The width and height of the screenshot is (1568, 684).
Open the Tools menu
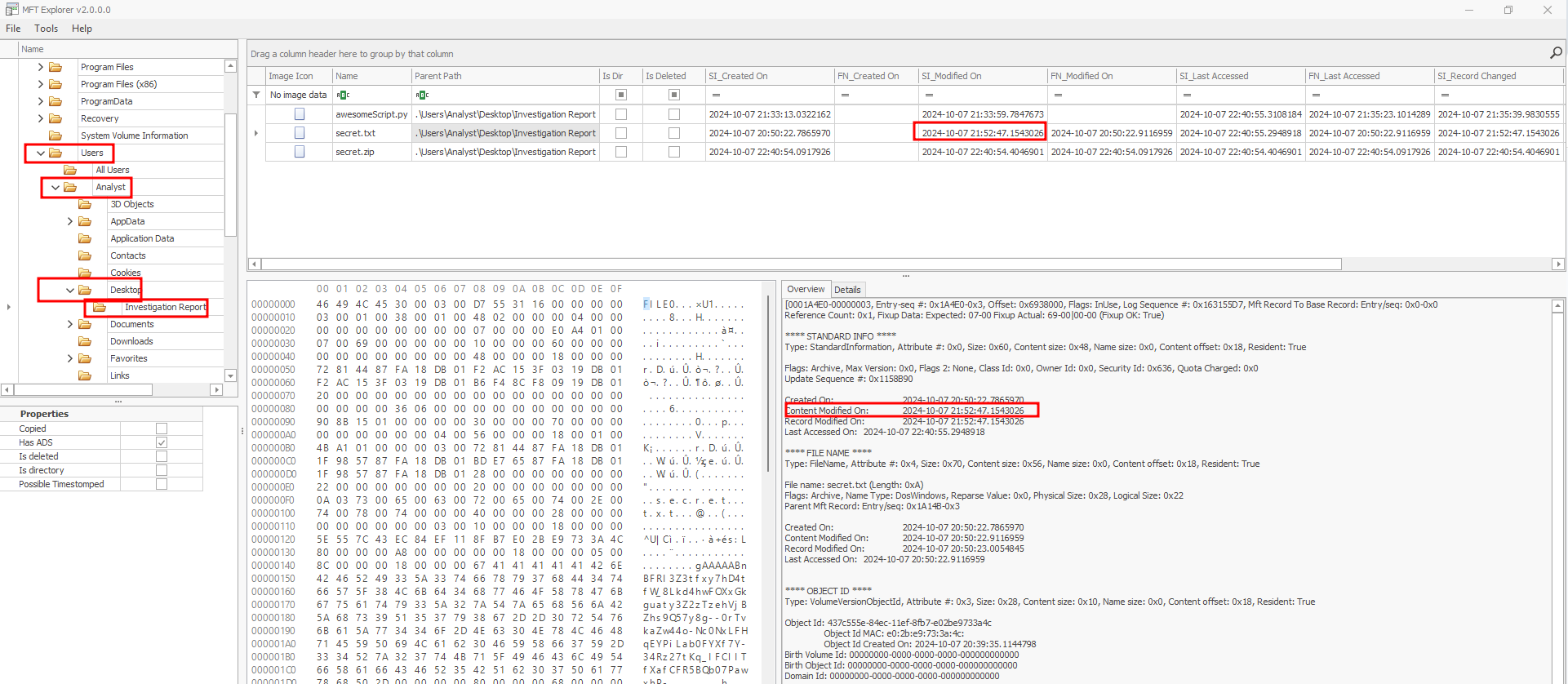click(46, 29)
